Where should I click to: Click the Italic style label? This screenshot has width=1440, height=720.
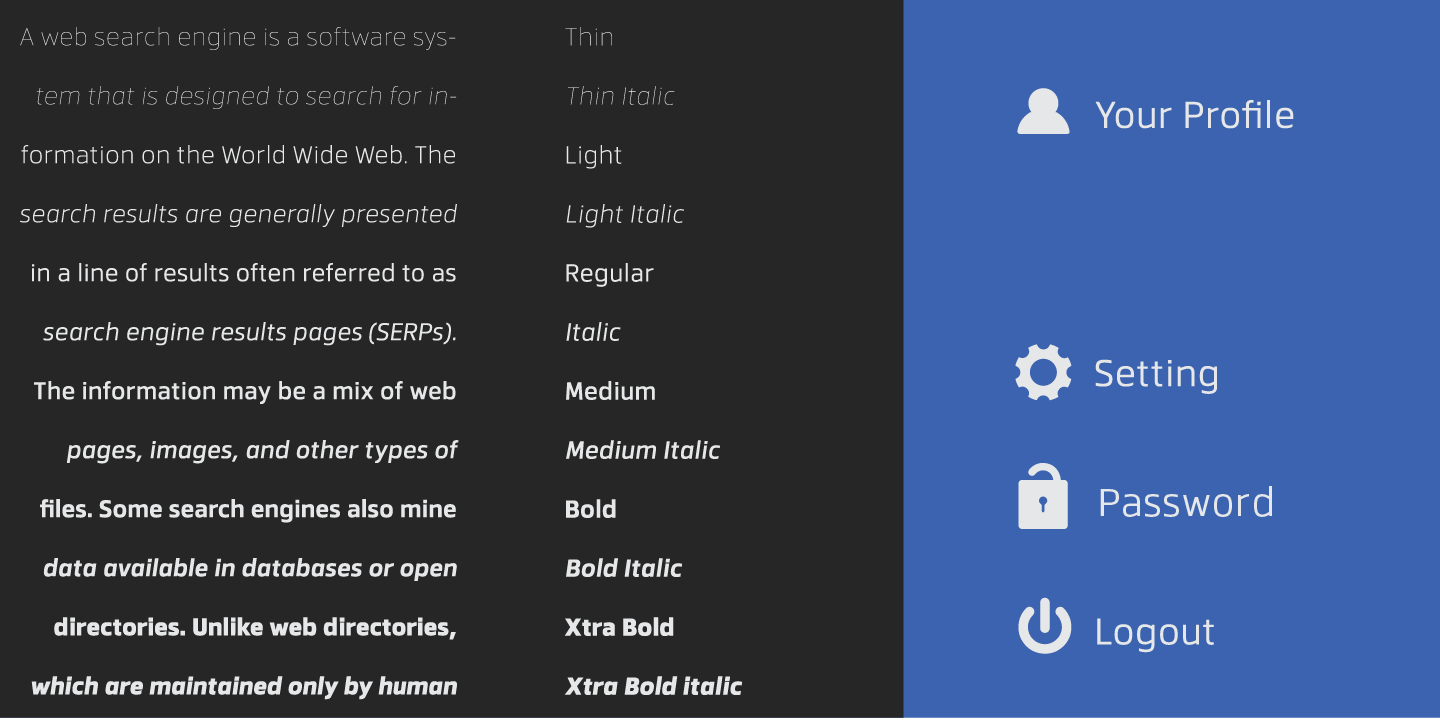[592, 332]
